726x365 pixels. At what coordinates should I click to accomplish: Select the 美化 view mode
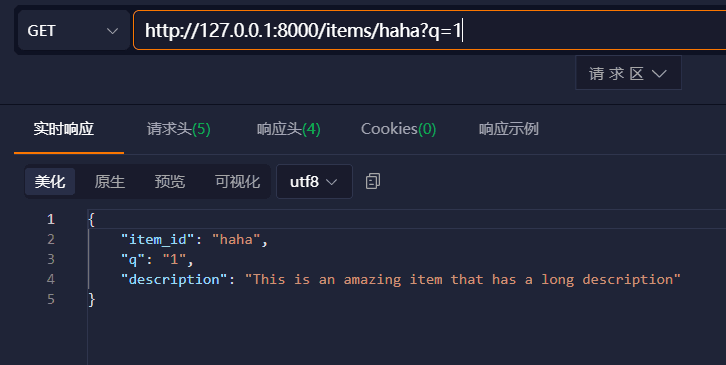50,182
